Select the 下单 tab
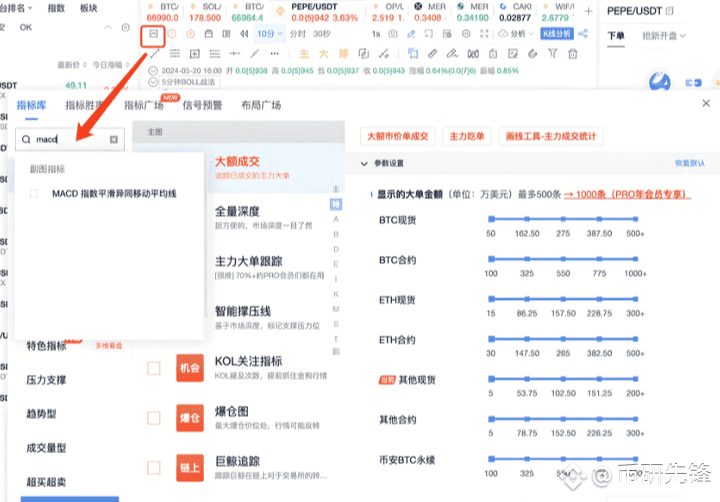This screenshot has width=720, height=502. [x=616, y=36]
